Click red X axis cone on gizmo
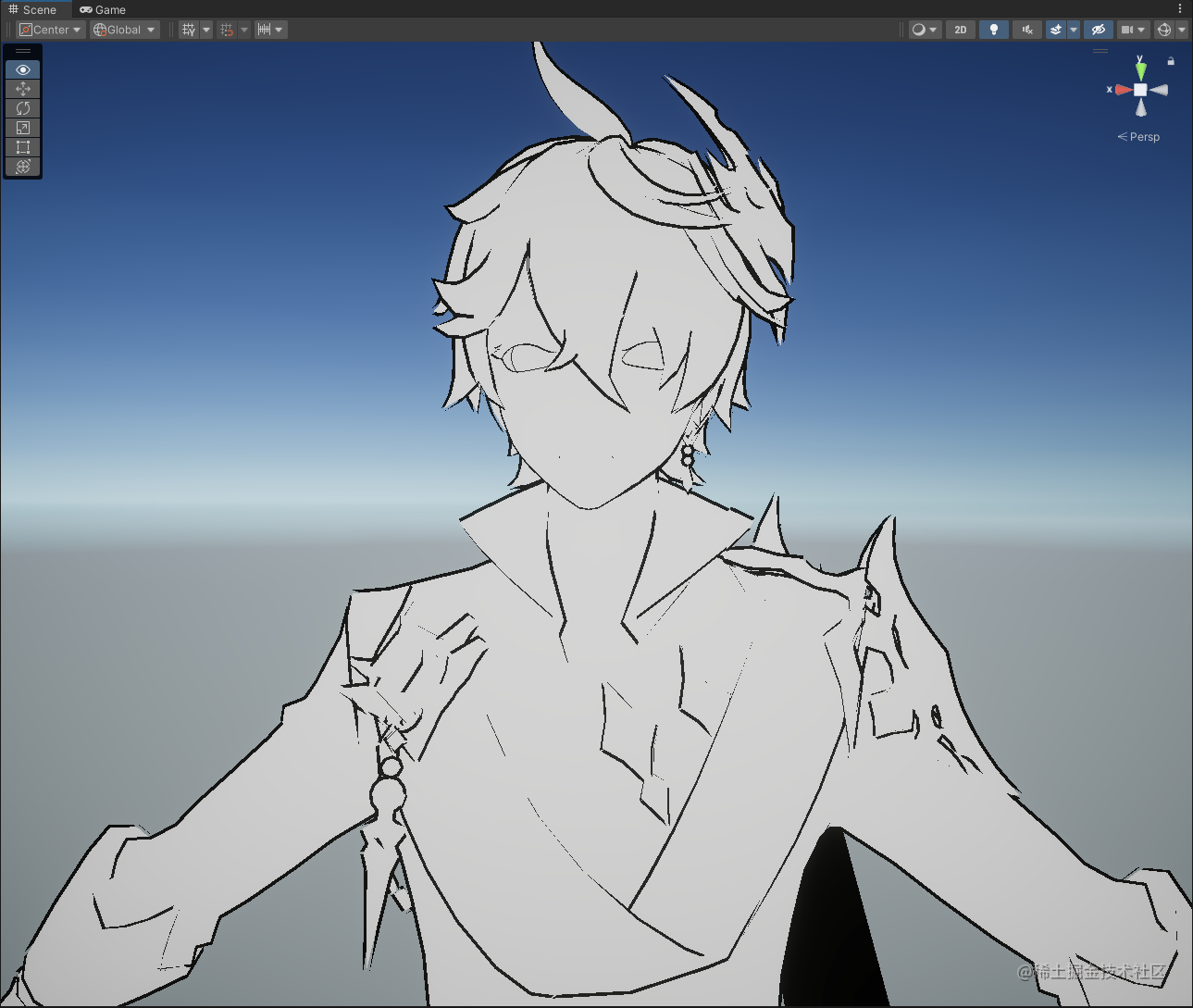The width and height of the screenshot is (1193, 1008). tap(1123, 90)
